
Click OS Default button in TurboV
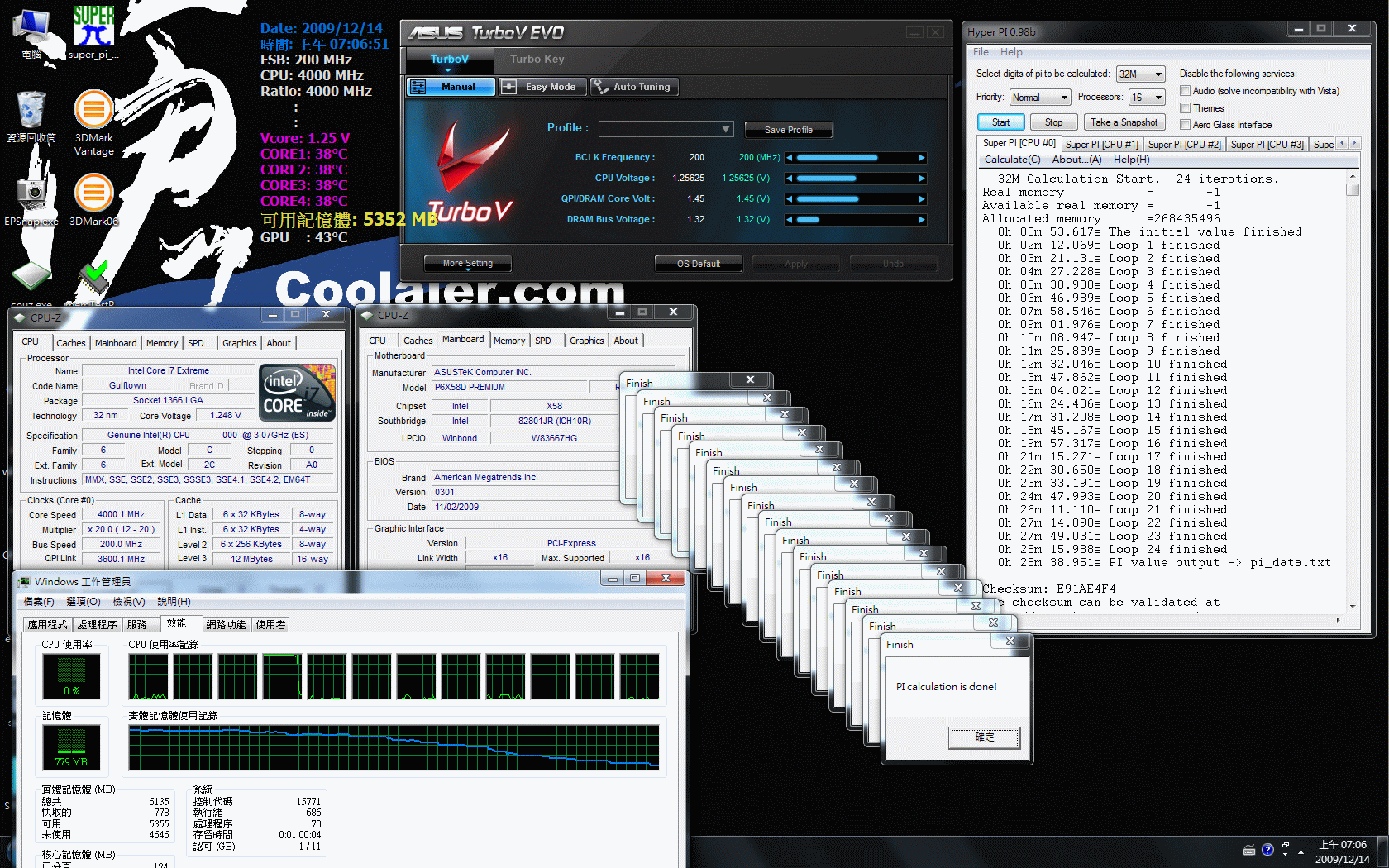click(698, 264)
